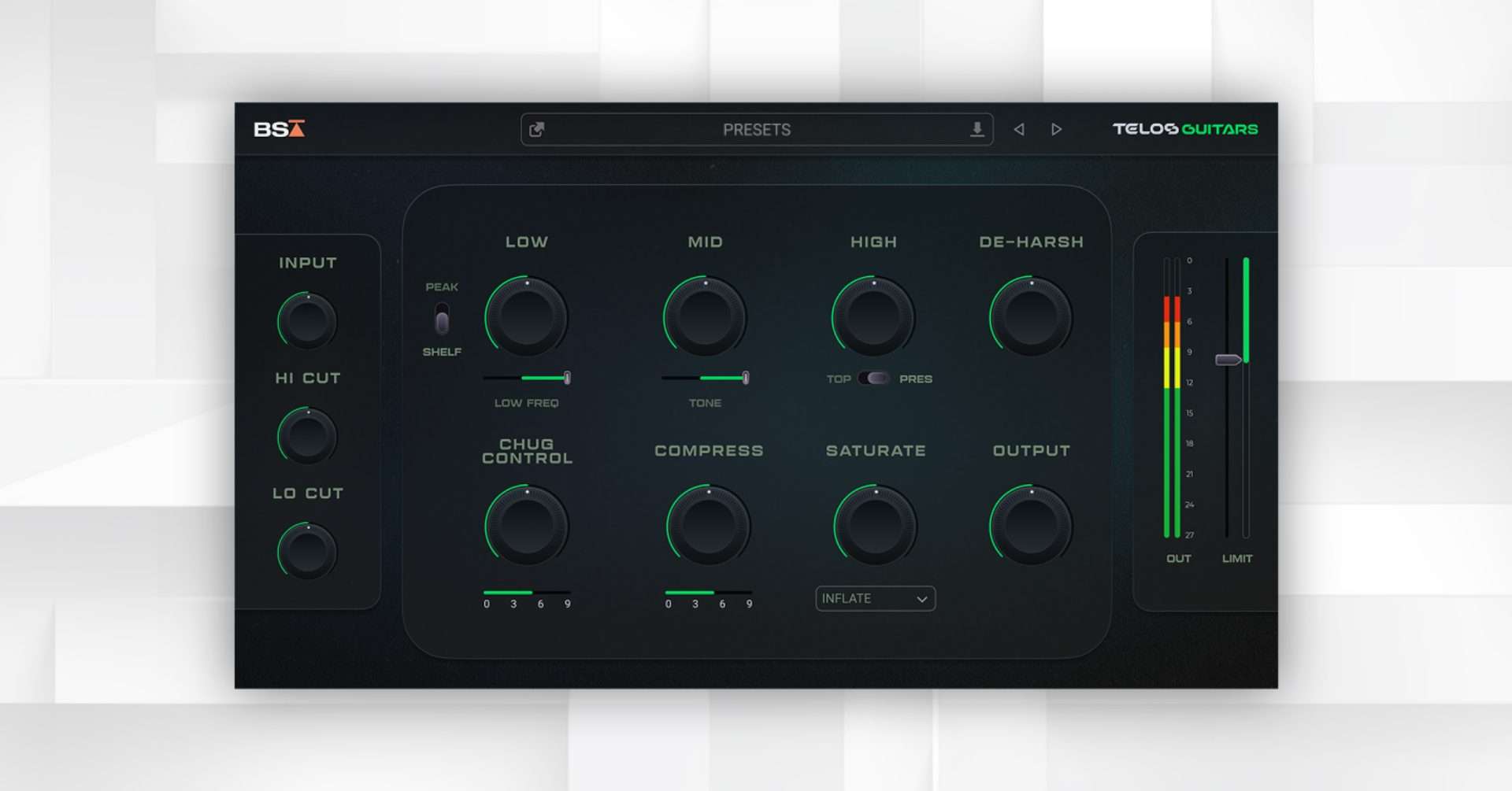
Task: Click the DE-HARSH knob
Action: coord(1031,316)
